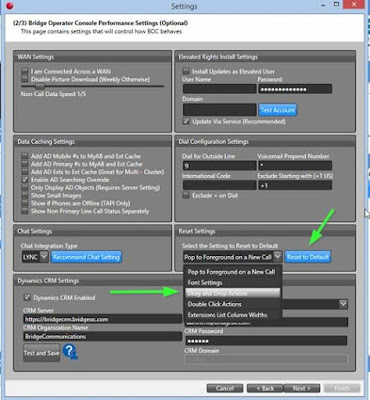This screenshot has width=370, height=400.
Task: Click the Cancel button
Action: tap(225, 388)
